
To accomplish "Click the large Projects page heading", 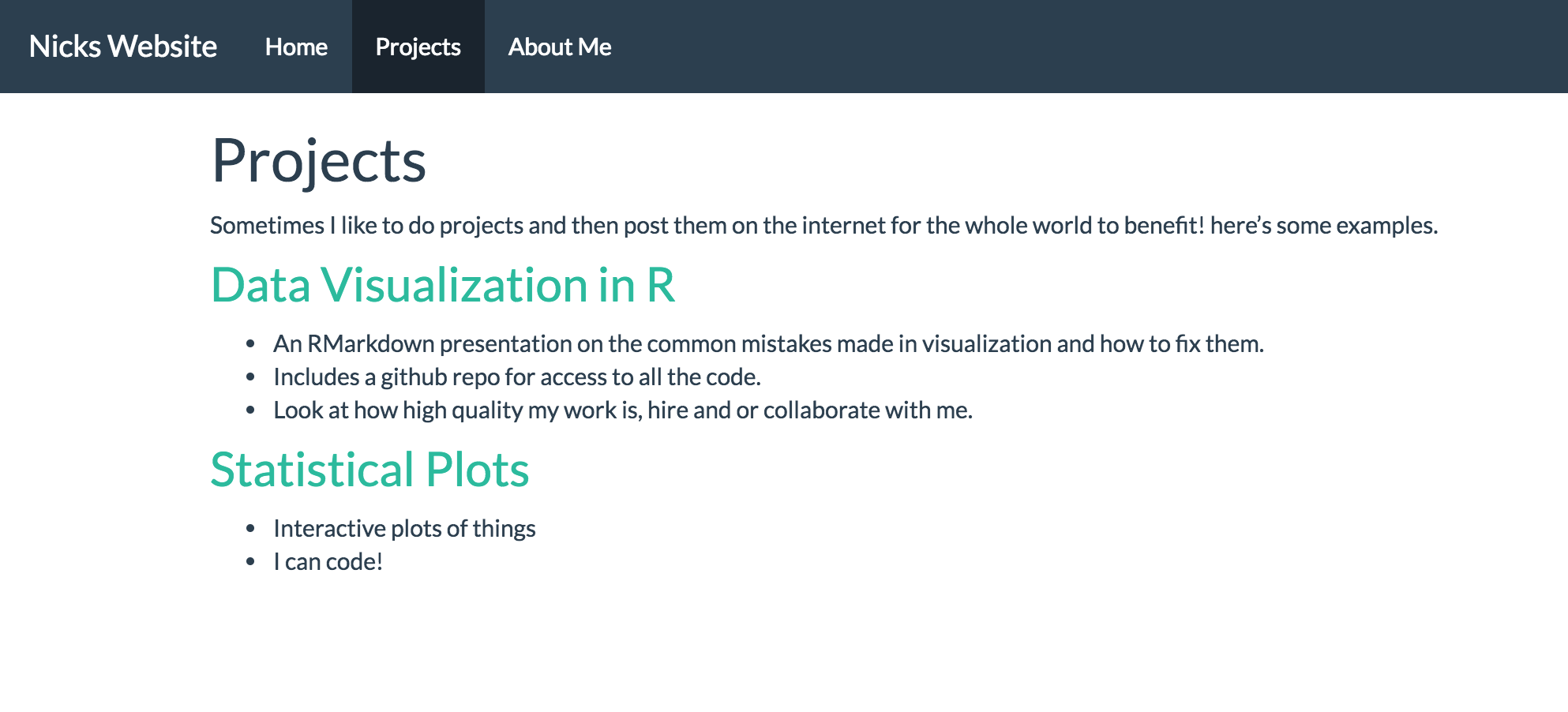I will [x=319, y=161].
